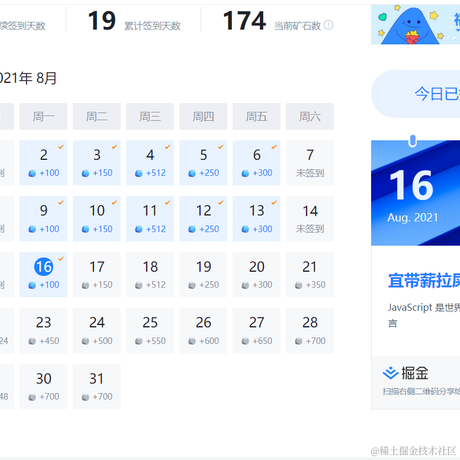The width and height of the screenshot is (460, 460).
Task: Click the 周一 weekday header
Action: coord(43,116)
